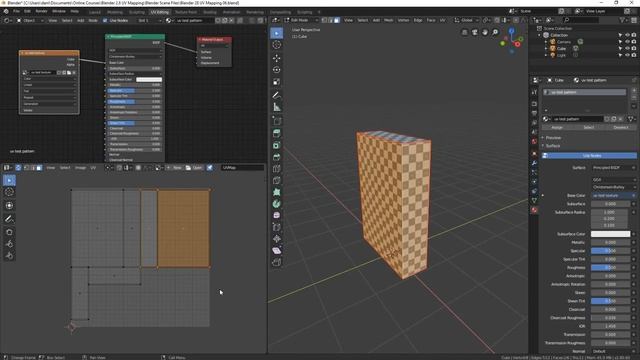Select the Rotate tool in 3D viewport
This screenshot has width=640, height=360.
point(277,70)
